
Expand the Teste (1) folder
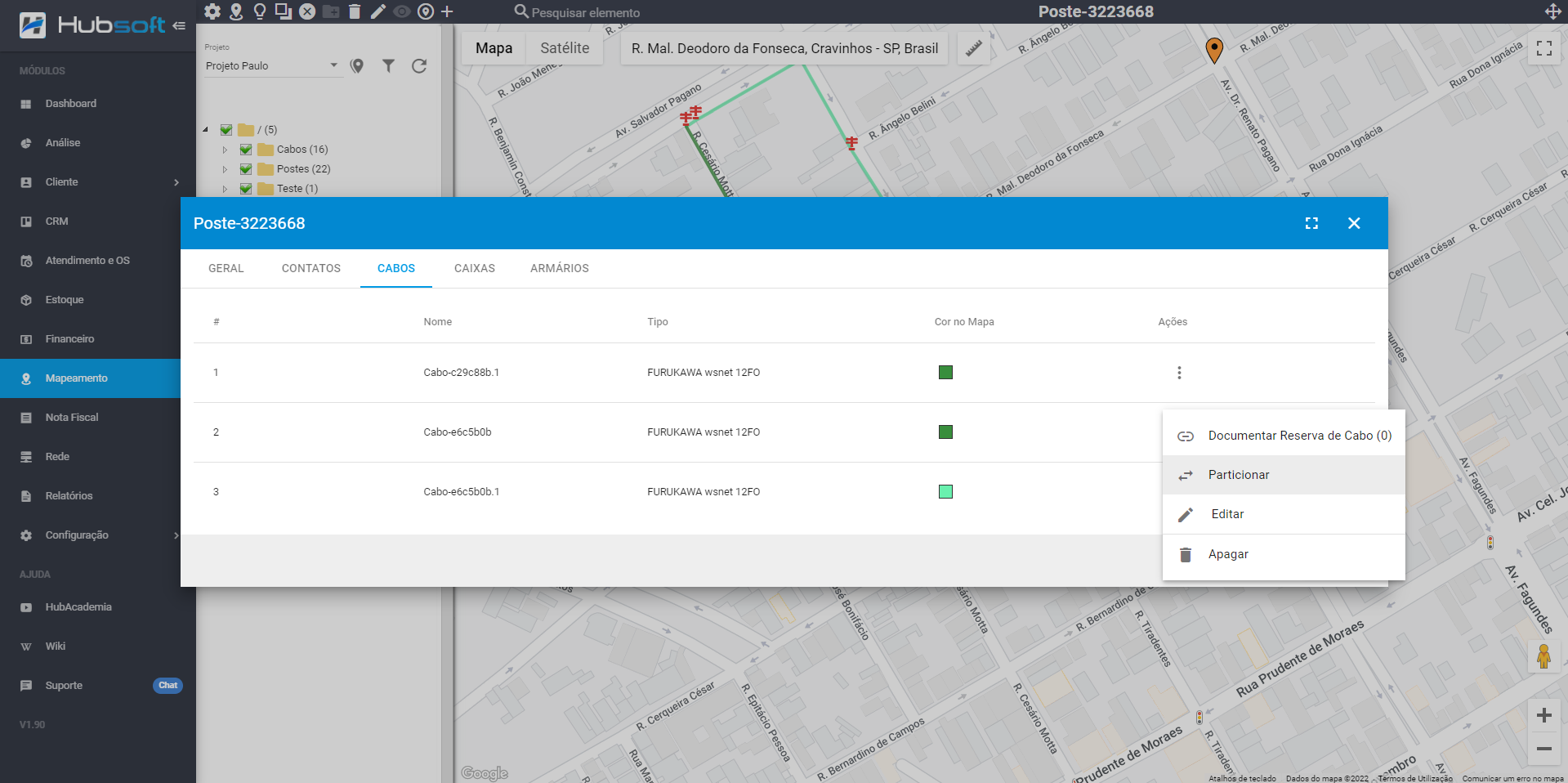225,189
